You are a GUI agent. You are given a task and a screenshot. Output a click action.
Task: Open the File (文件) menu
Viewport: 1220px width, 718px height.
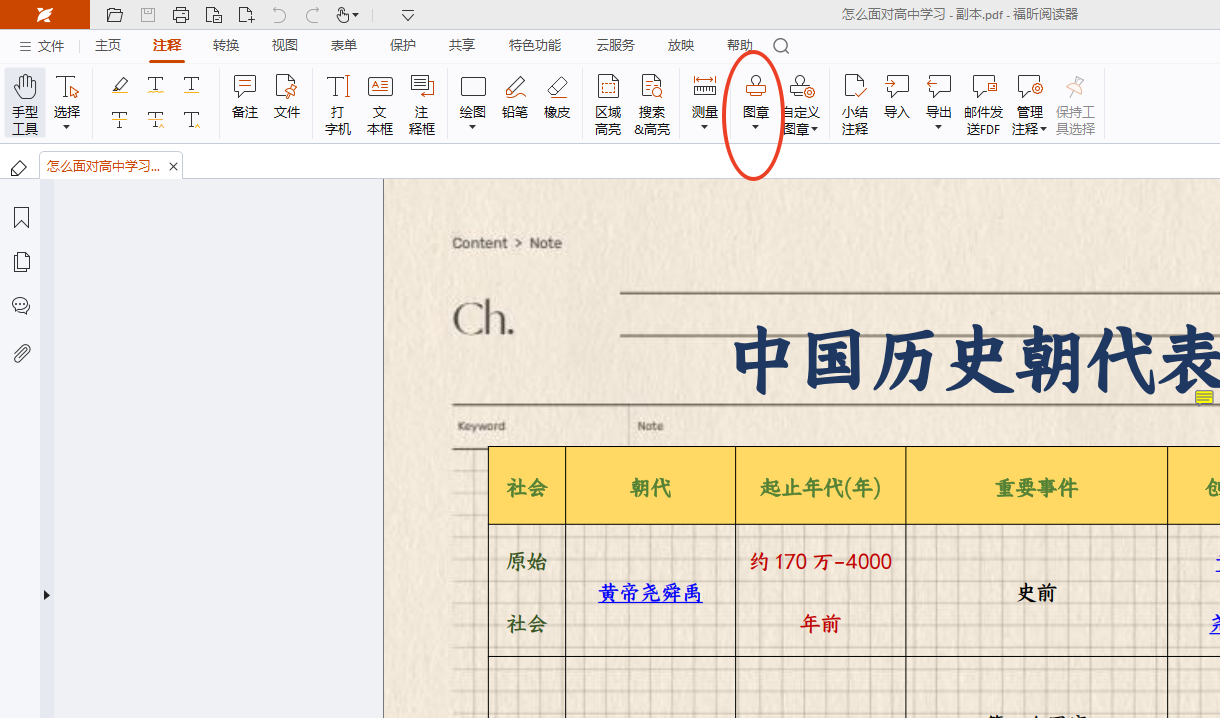[42, 46]
